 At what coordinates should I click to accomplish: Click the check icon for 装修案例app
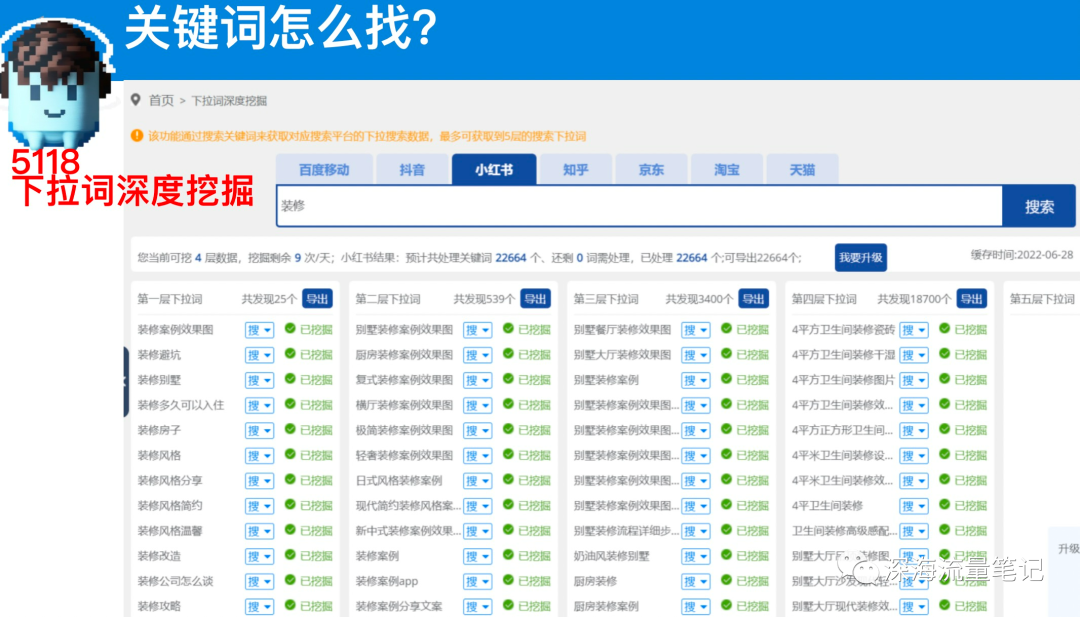point(508,581)
